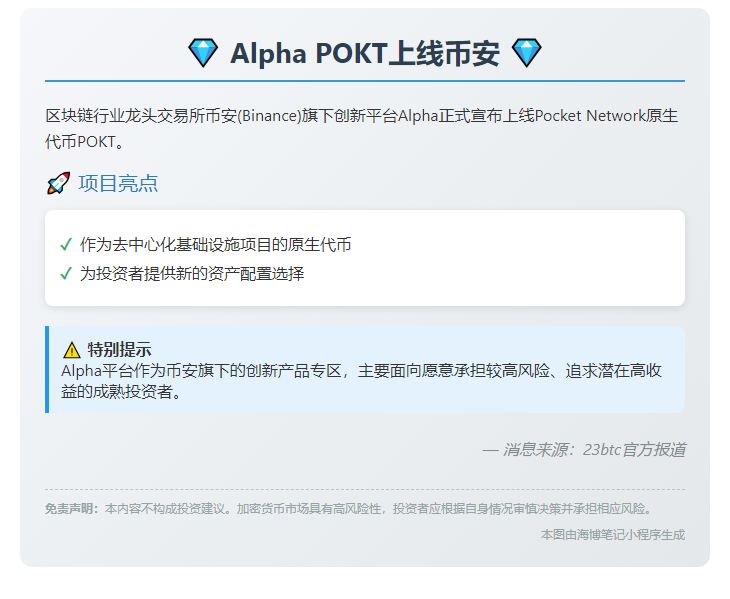
Task: Click the diamond emoji right of the title
Action: pos(527,53)
